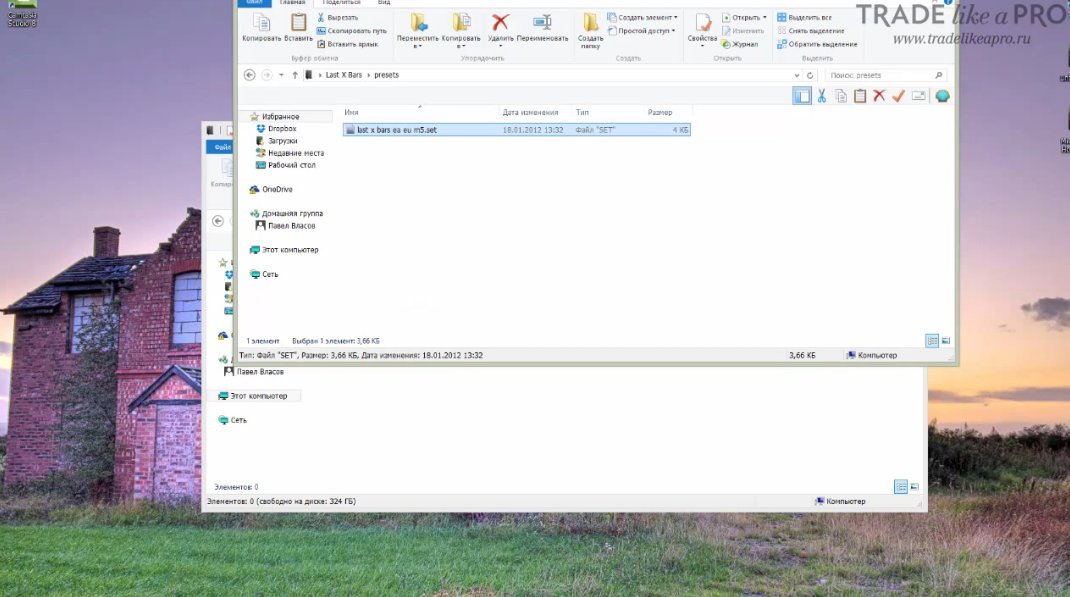Click the Удалить (delete) red X ribbon icon

500,23
